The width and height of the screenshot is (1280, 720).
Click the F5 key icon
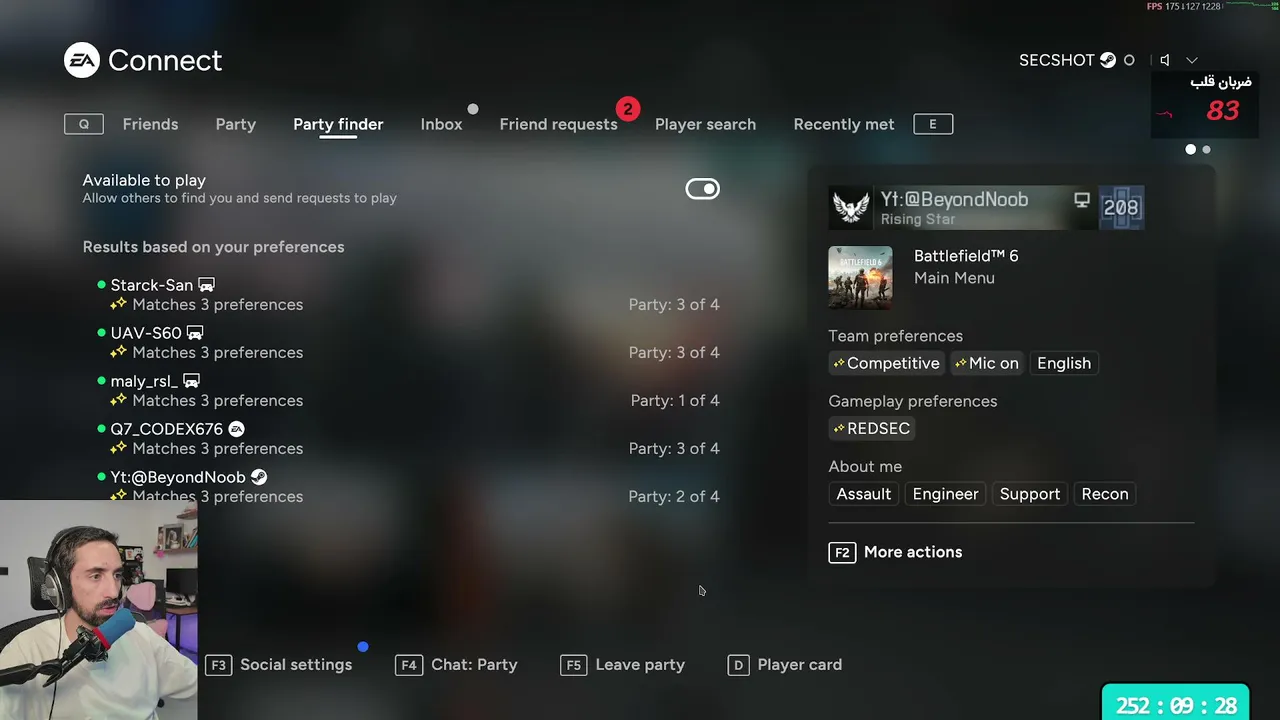574,665
